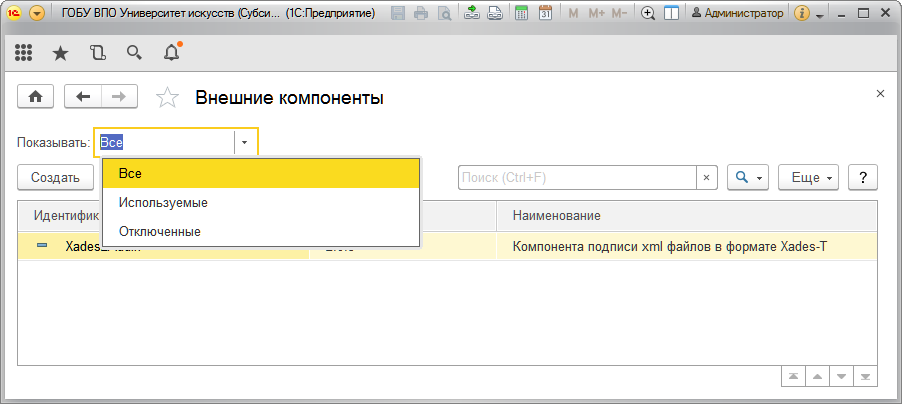902x404 pixels.
Task: Open the Calendar icon
Action: coord(545,13)
